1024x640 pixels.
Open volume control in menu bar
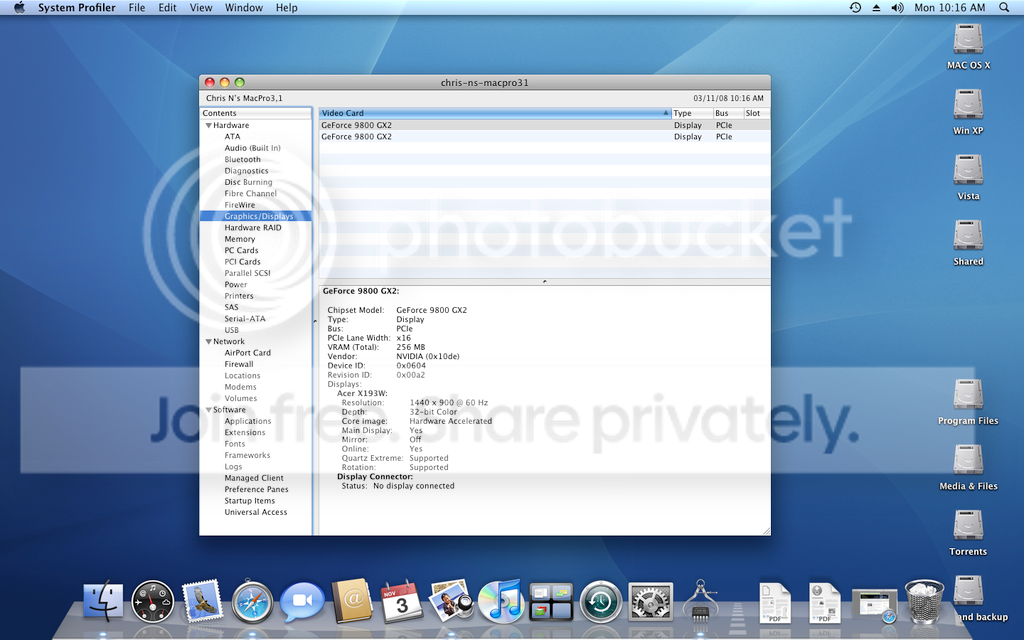point(897,8)
